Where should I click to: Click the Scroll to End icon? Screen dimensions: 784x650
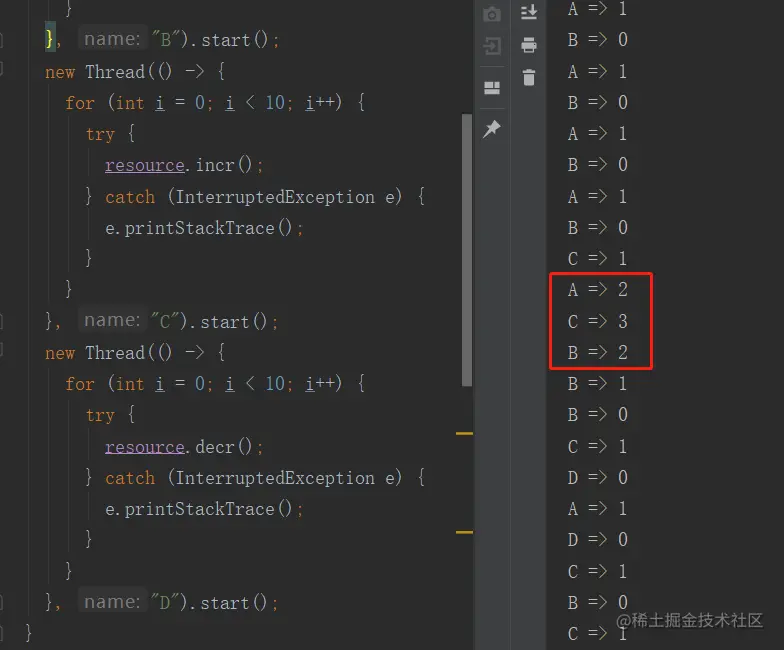click(x=528, y=12)
